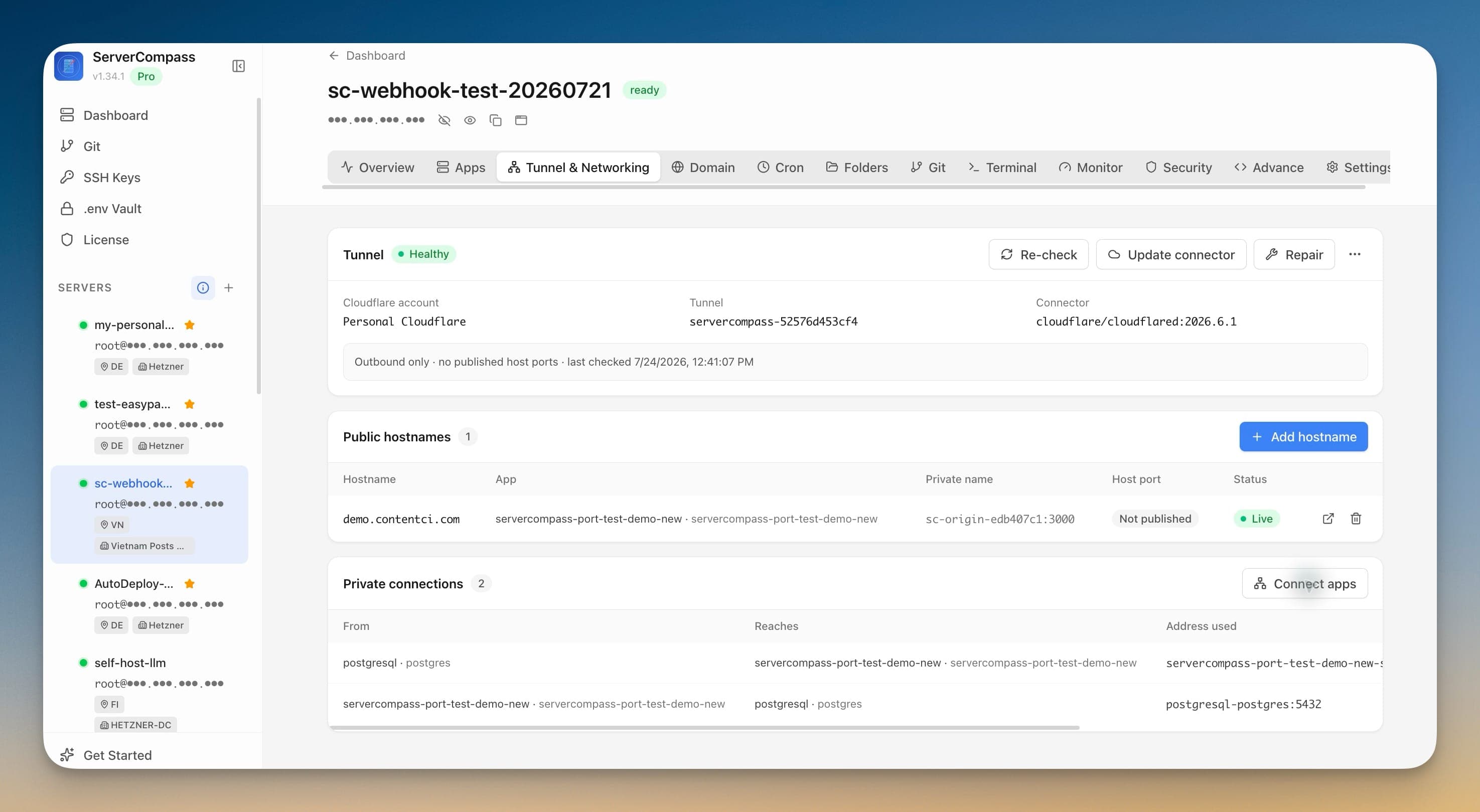Open demo.contentci.com in external browser icon
The width and height of the screenshot is (1480, 812).
point(1328,519)
